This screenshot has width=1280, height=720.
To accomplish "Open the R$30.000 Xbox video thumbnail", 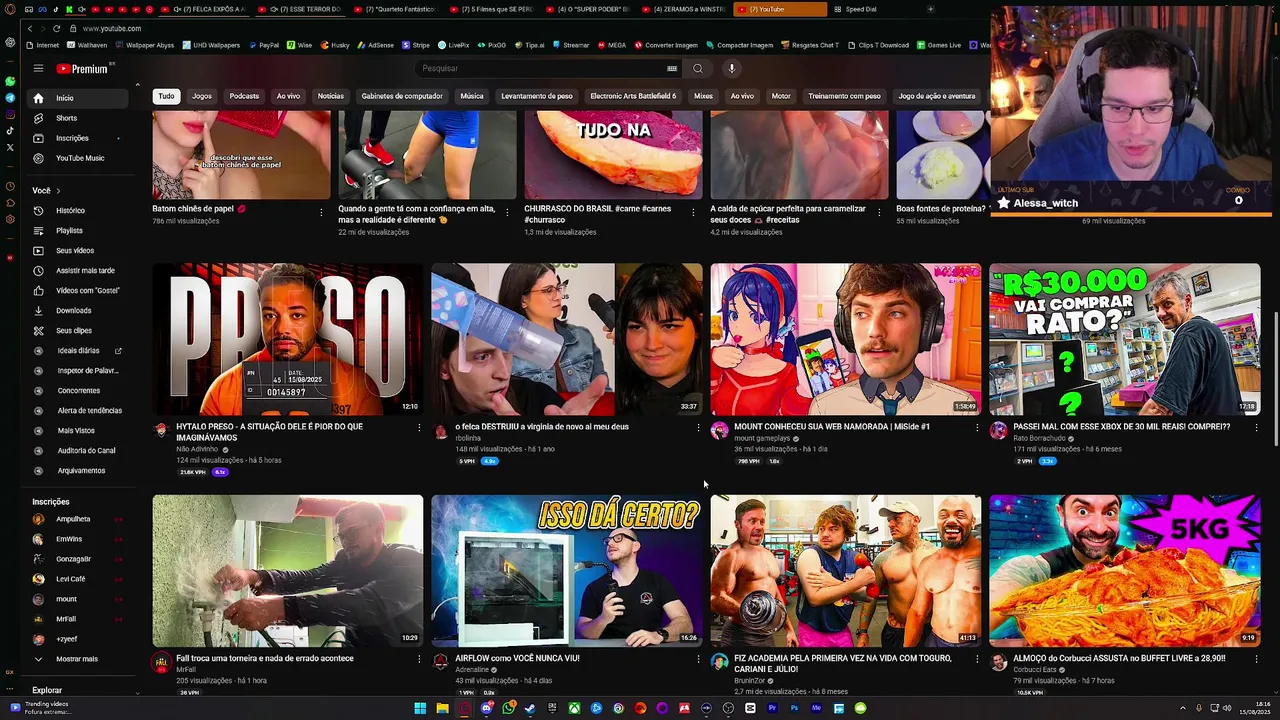I will [1125, 339].
